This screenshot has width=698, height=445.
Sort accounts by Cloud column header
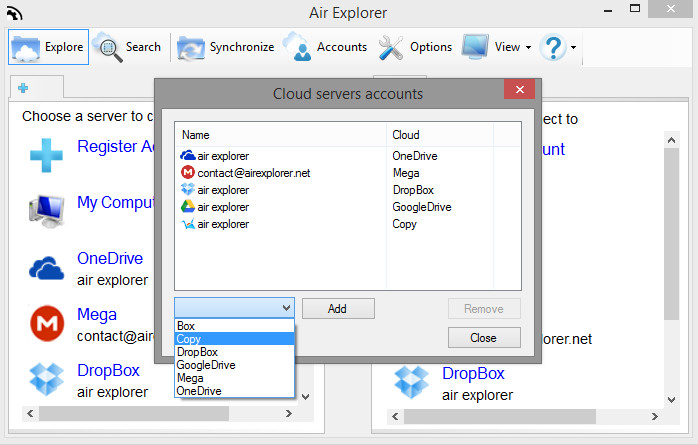[440, 135]
